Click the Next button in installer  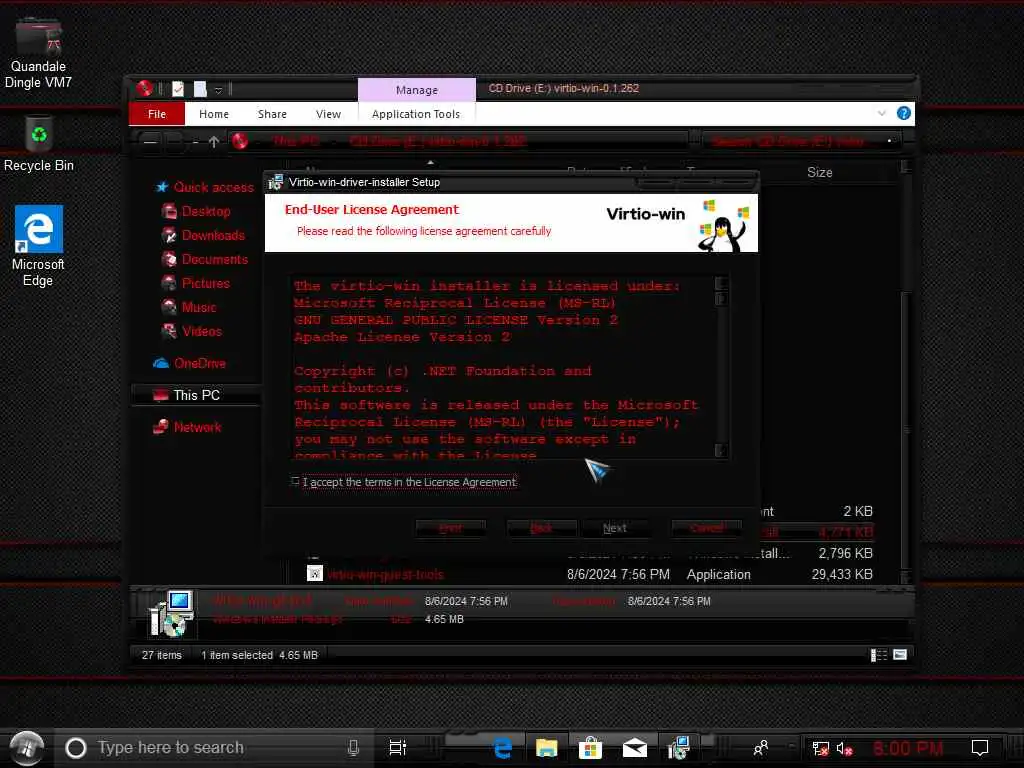pos(615,528)
